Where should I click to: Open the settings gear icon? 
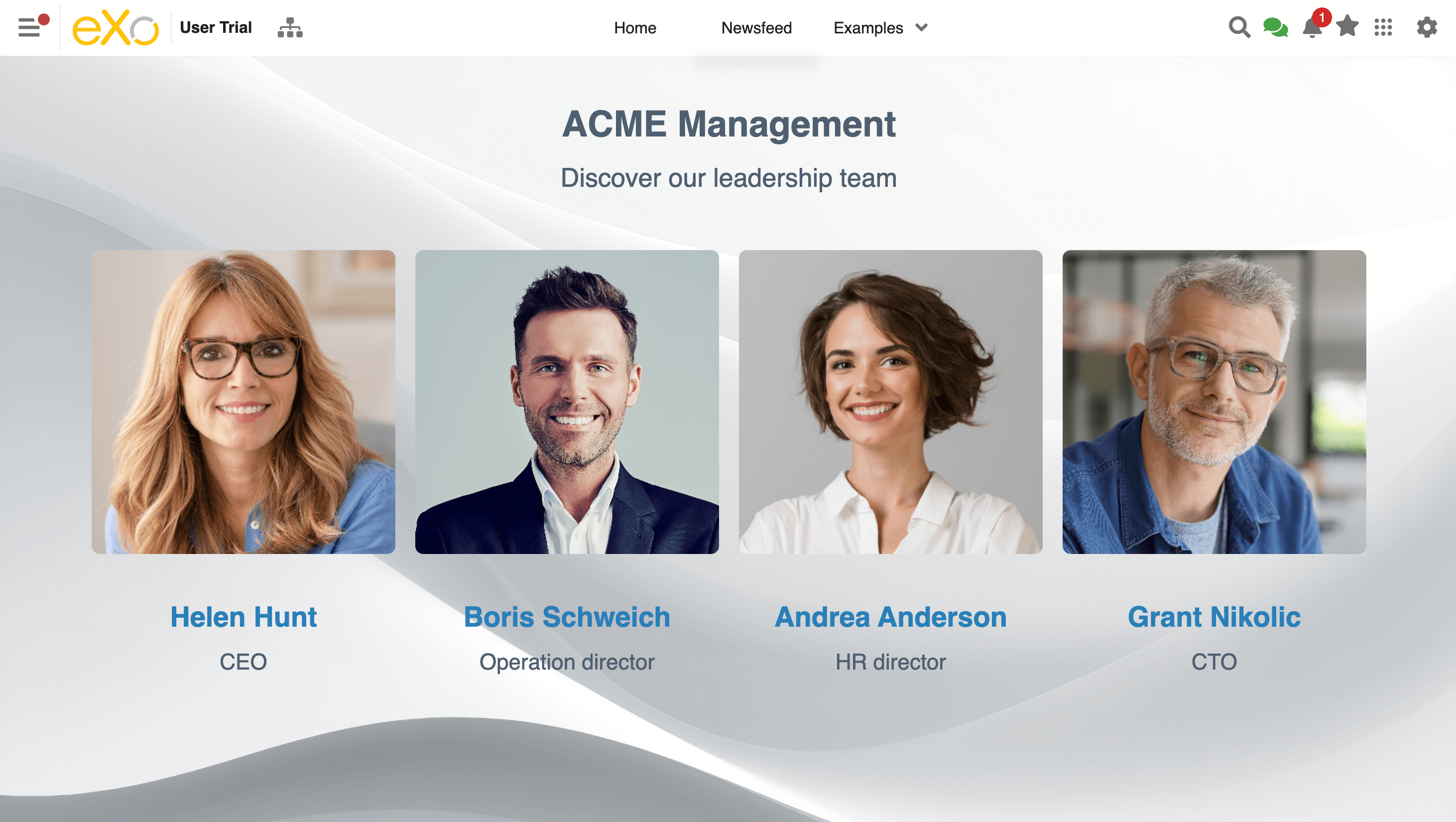tap(1427, 27)
